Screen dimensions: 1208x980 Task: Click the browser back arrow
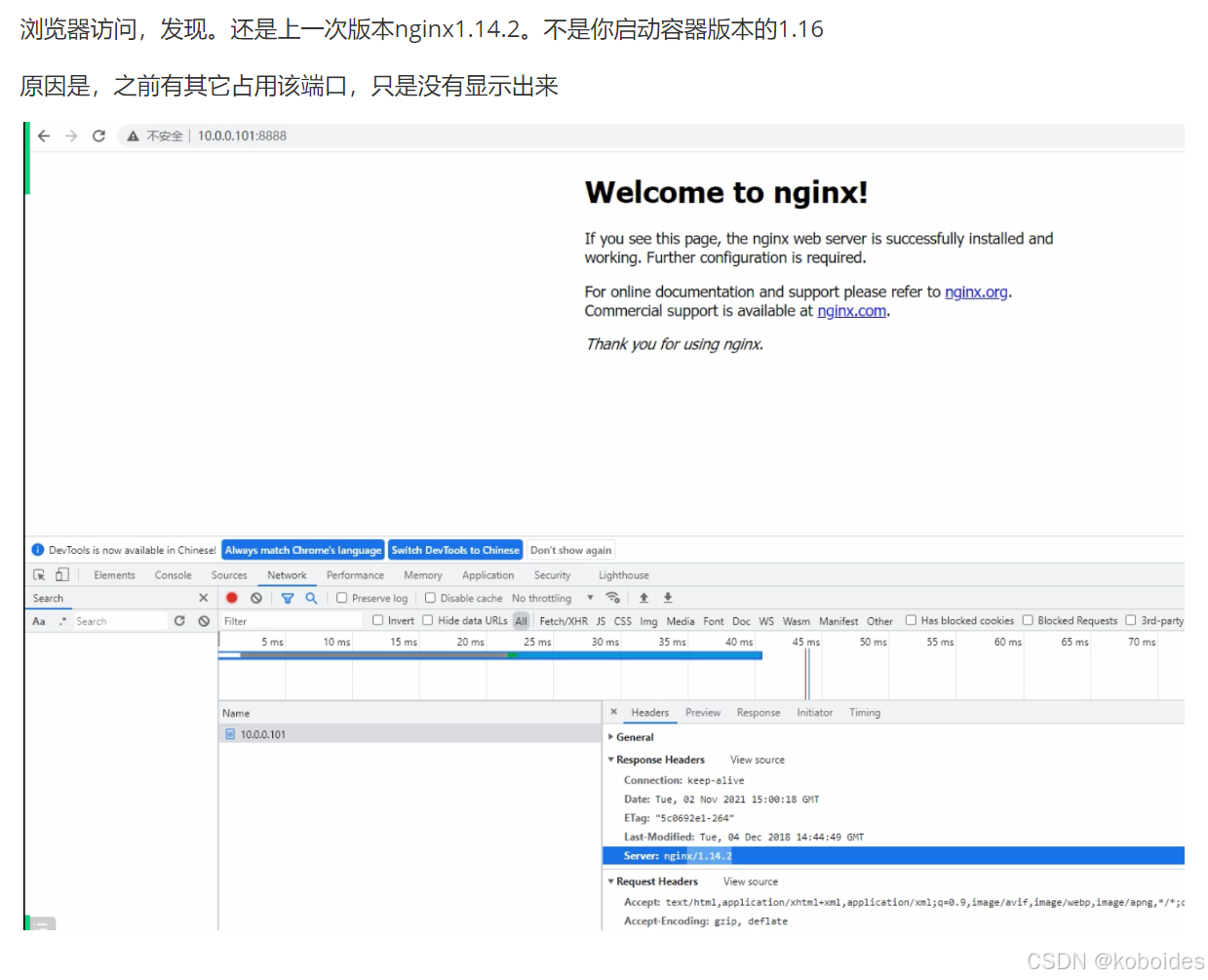(x=44, y=136)
